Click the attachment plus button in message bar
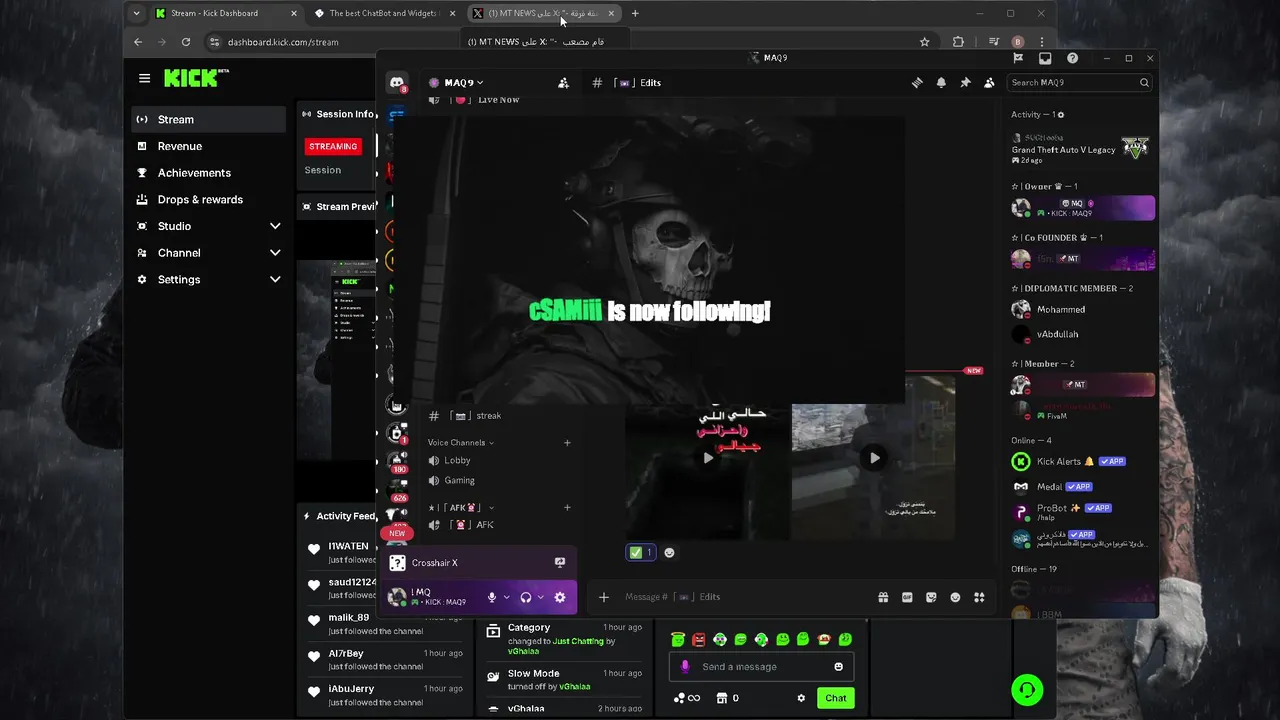Viewport: 1280px width, 720px height. pyautogui.click(x=604, y=597)
